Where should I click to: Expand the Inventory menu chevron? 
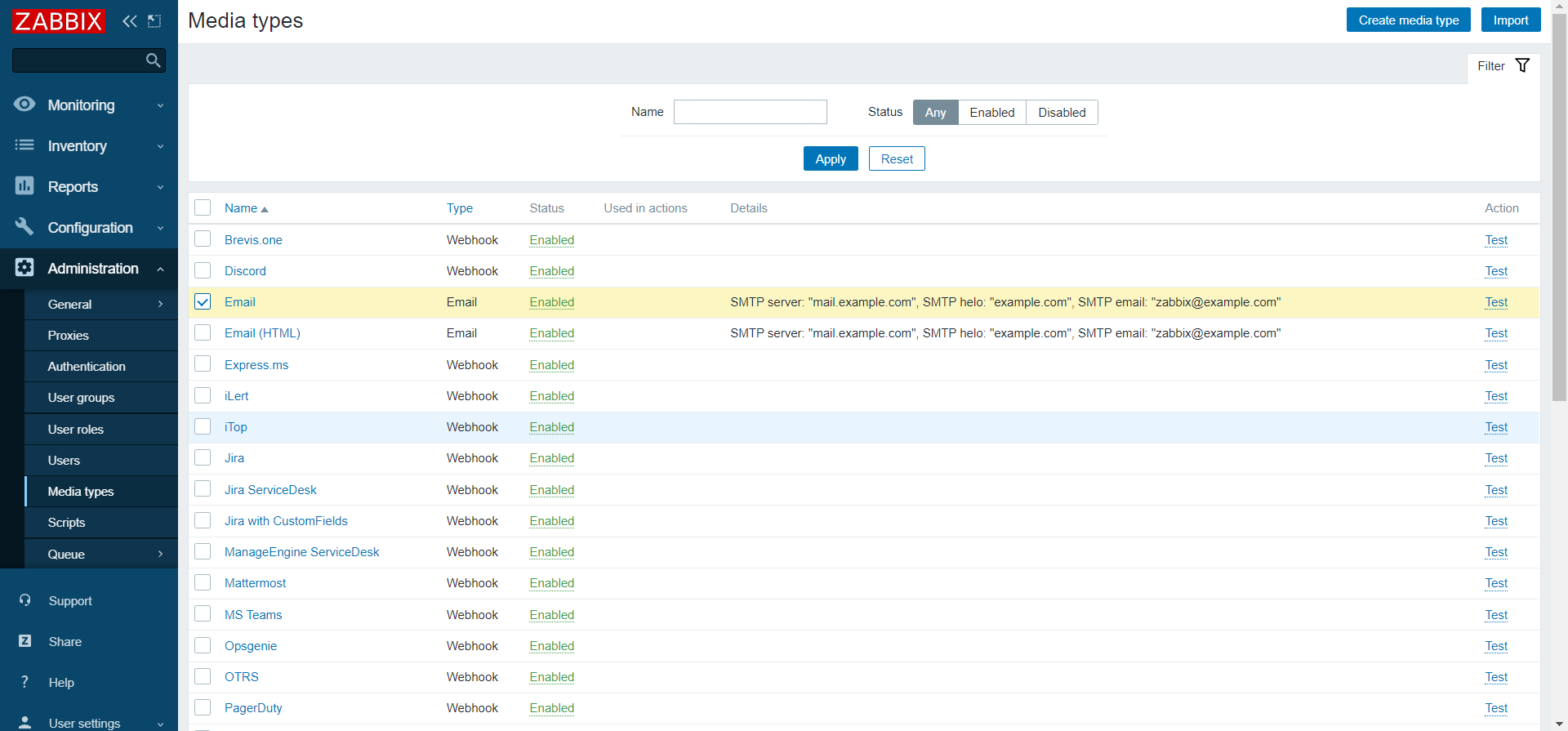pyautogui.click(x=160, y=146)
